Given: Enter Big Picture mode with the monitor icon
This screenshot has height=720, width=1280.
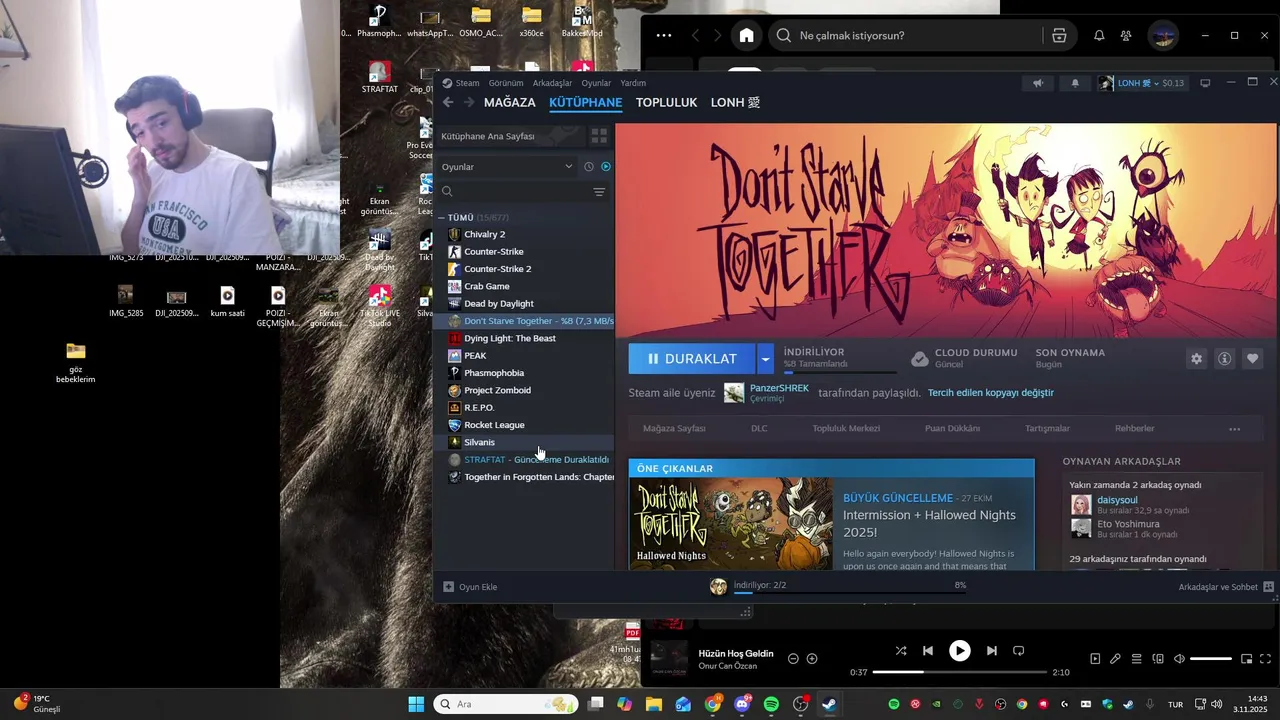Looking at the screenshot, I should (1205, 83).
